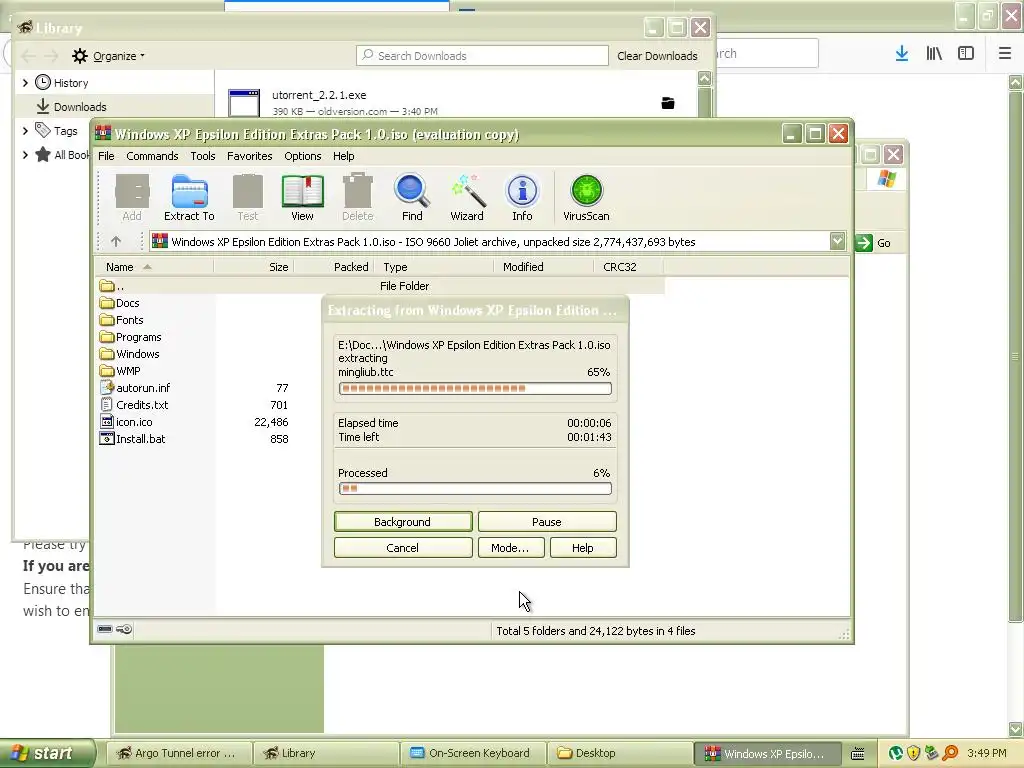This screenshot has width=1024, height=768.
Task: Switch to Argo Tunnel error taskbar item
Action: click(178, 753)
